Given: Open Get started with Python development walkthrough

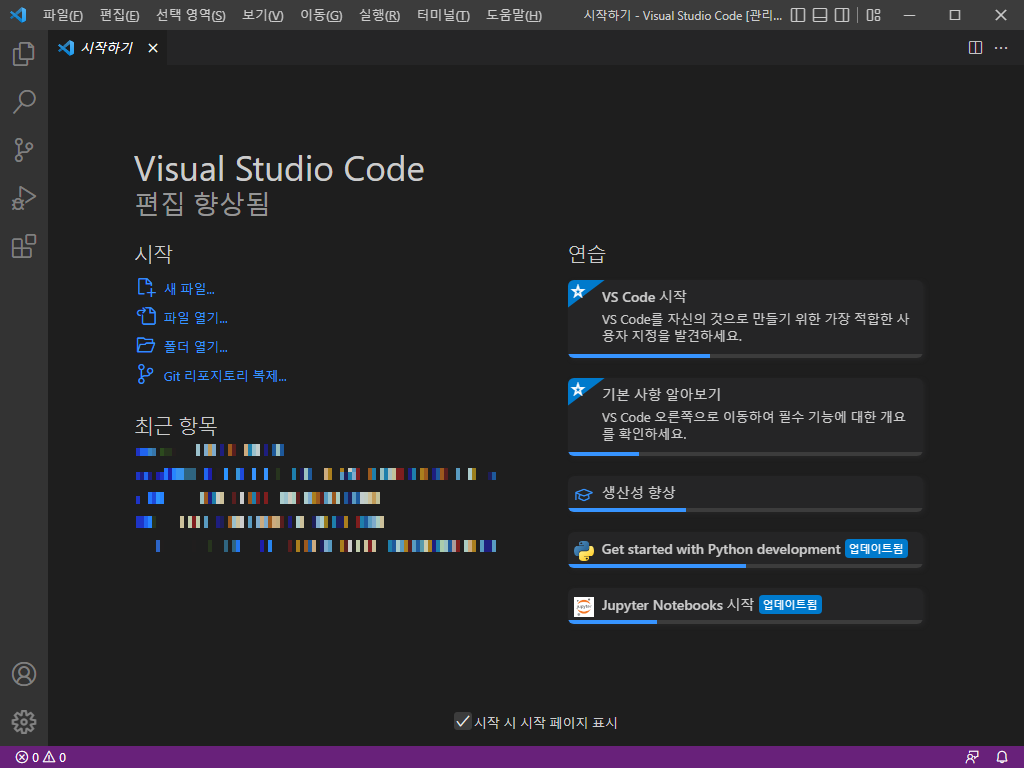Looking at the screenshot, I should (x=745, y=550).
